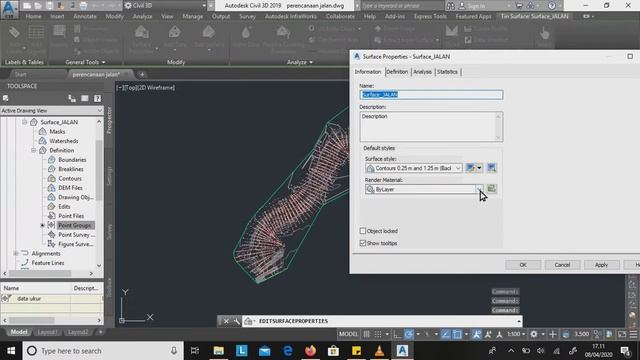Open the Render Material ByLayer dropdown
This screenshot has width=640, height=360.
[x=479, y=189]
